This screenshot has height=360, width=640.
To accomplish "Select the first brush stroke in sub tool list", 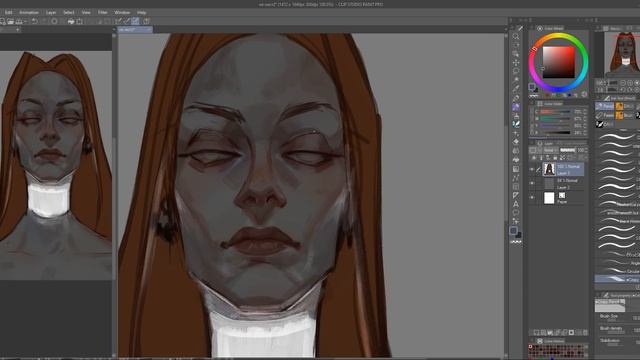I will coord(617,136).
